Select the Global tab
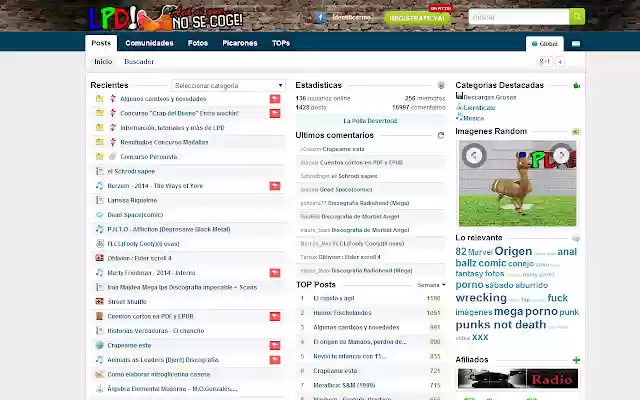The width and height of the screenshot is (640, 400). tap(544, 44)
